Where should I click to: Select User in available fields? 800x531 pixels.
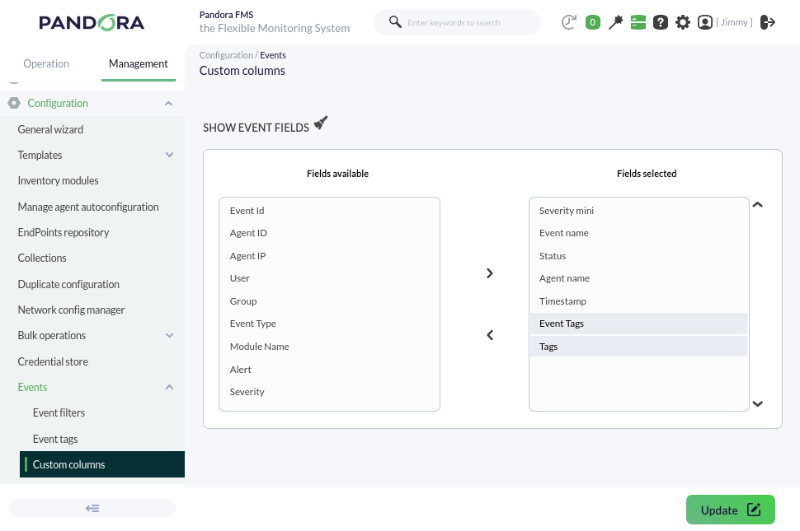coord(329,278)
